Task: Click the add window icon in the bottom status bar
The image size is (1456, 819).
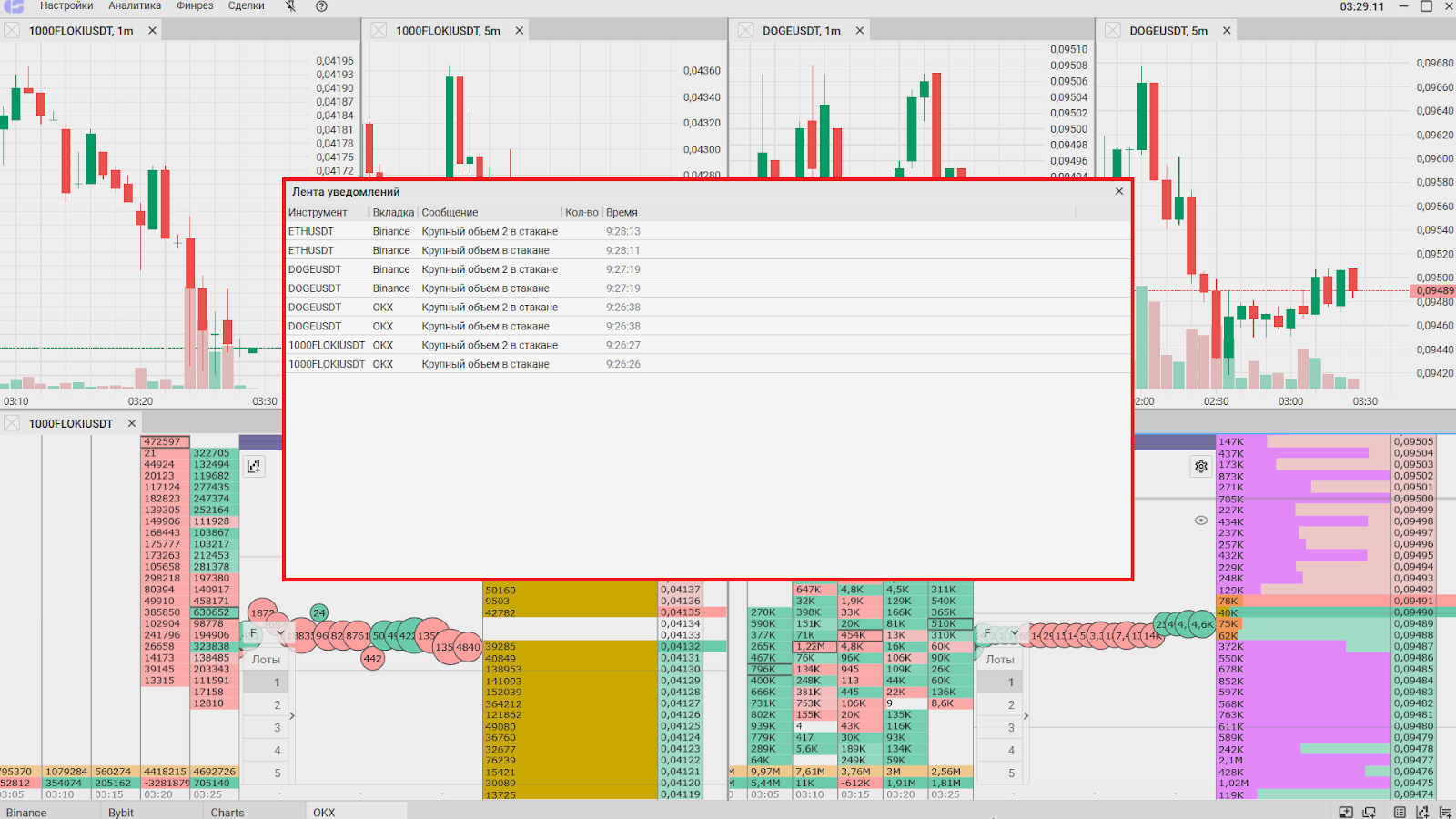Action: point(1370,812)
